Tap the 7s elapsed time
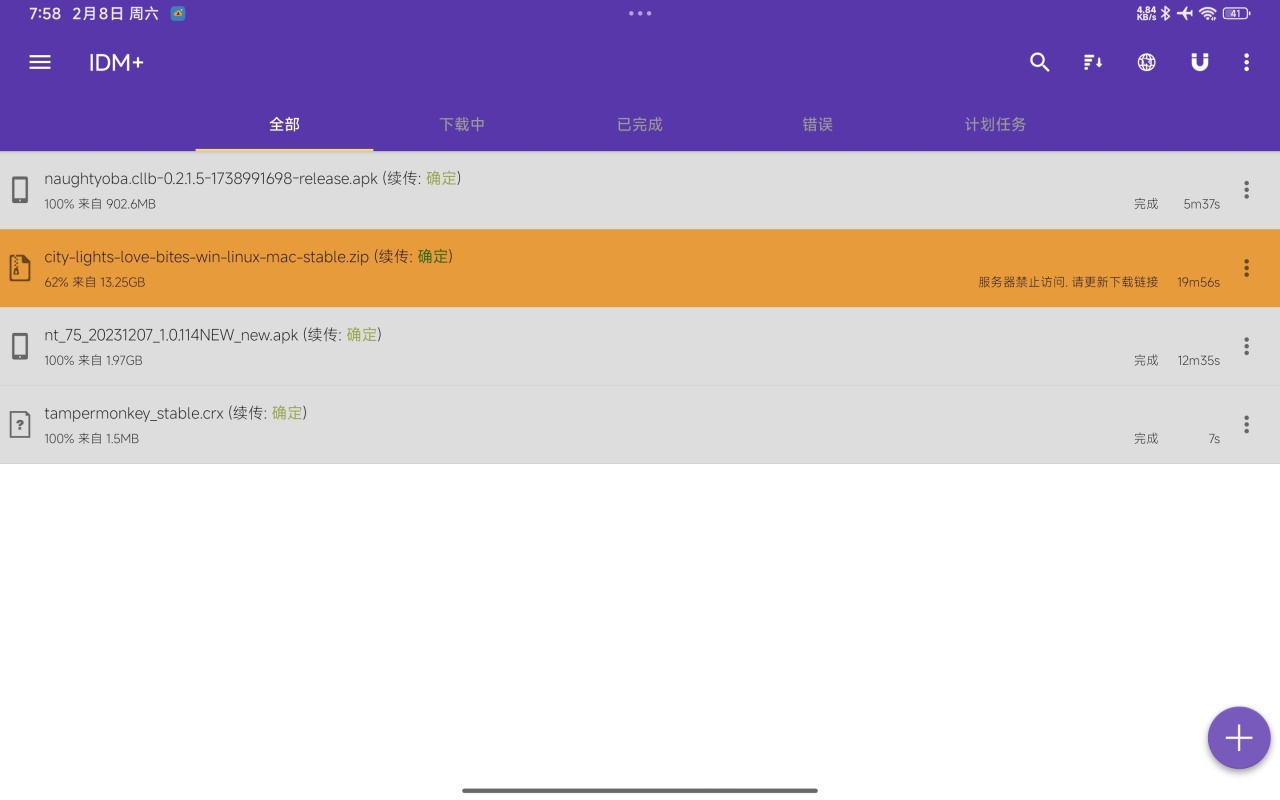This screenshot has width=1280, height=800. (1214, 438)
